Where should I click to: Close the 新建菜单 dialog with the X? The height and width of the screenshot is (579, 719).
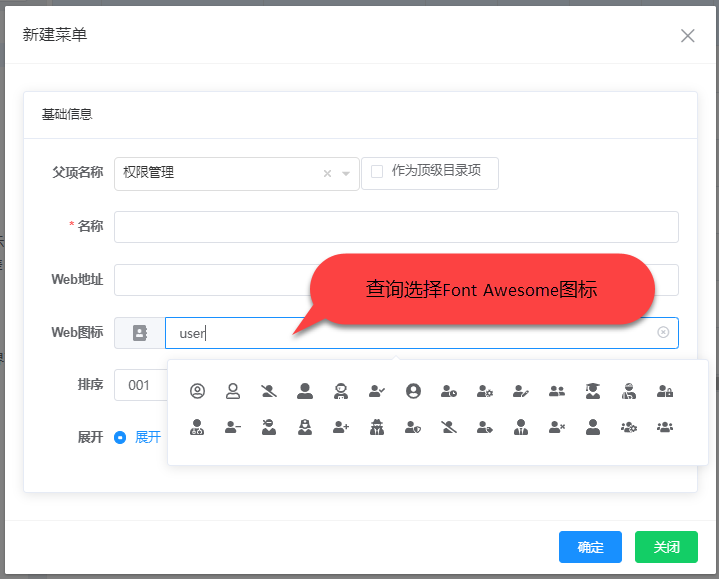(x=687, y=36)
